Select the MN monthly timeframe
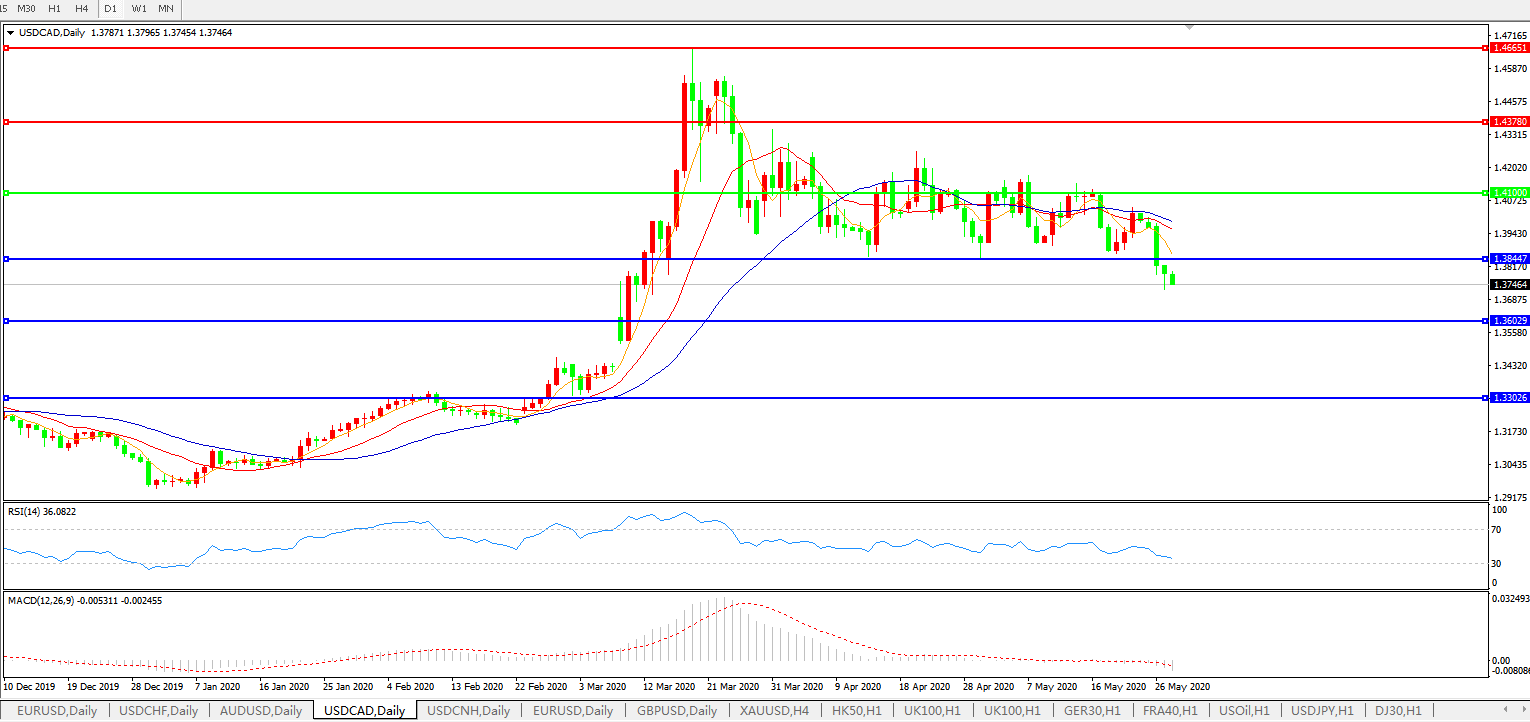 166,8
